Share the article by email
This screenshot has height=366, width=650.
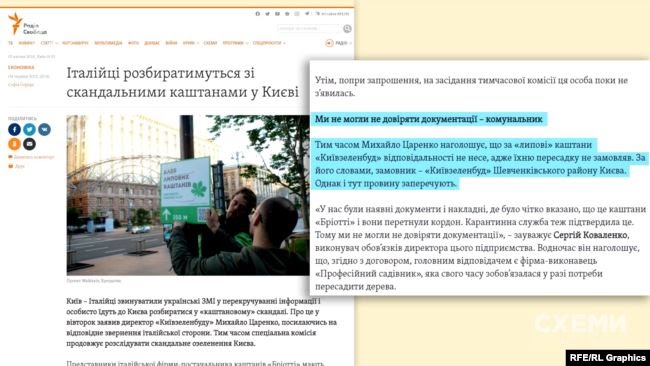click(29, 144)
